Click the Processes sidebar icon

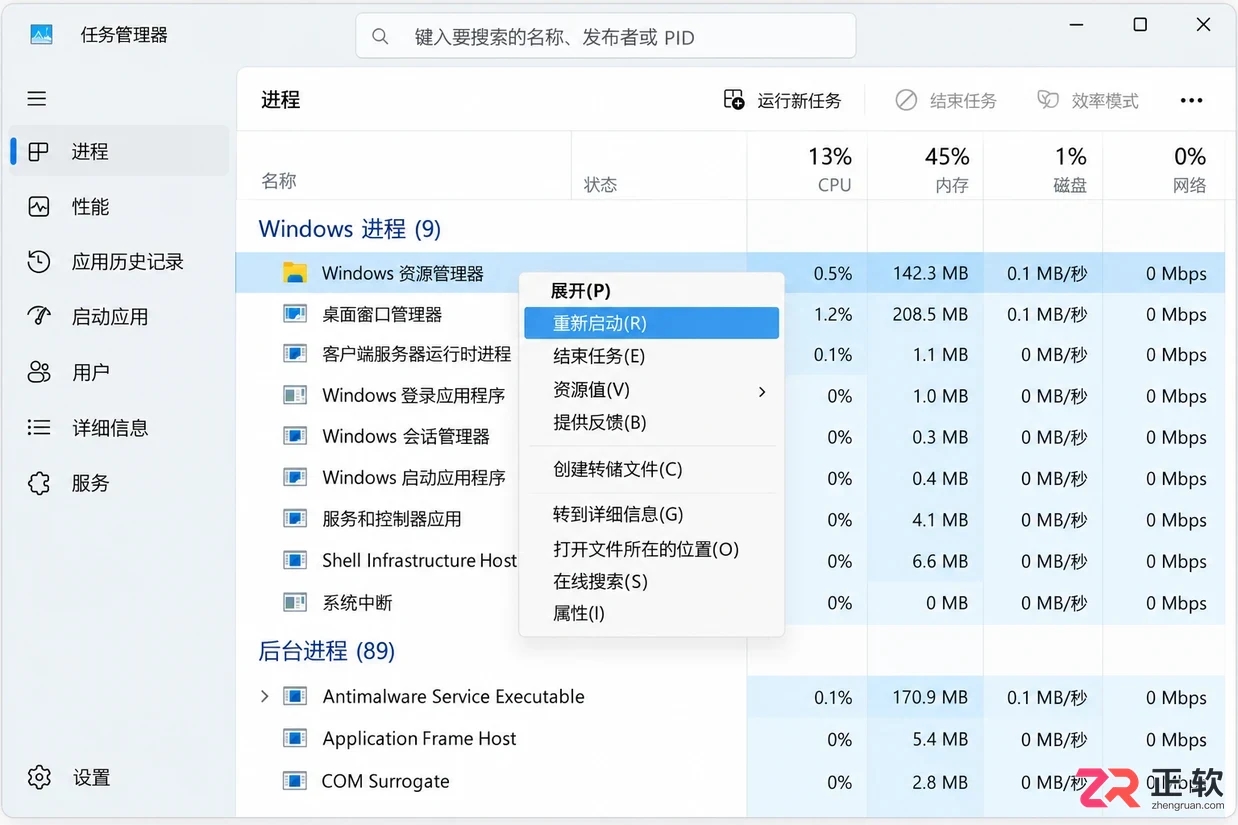tap(38, 152)
